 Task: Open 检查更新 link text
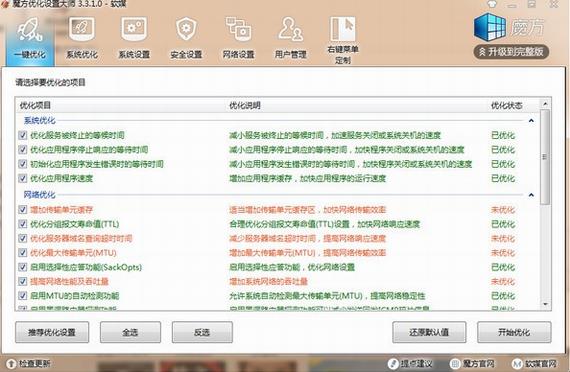tap(35, 363)
